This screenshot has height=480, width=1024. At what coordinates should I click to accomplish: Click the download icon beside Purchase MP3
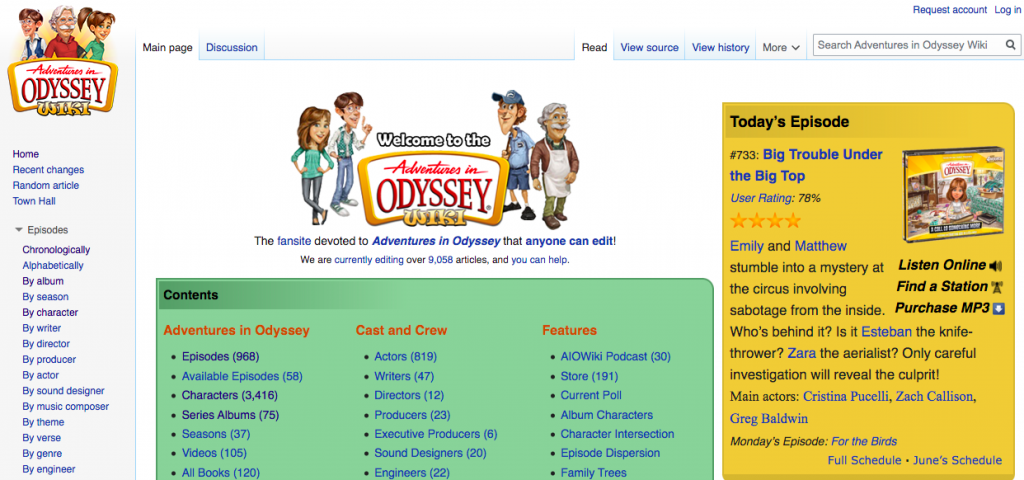998,308
